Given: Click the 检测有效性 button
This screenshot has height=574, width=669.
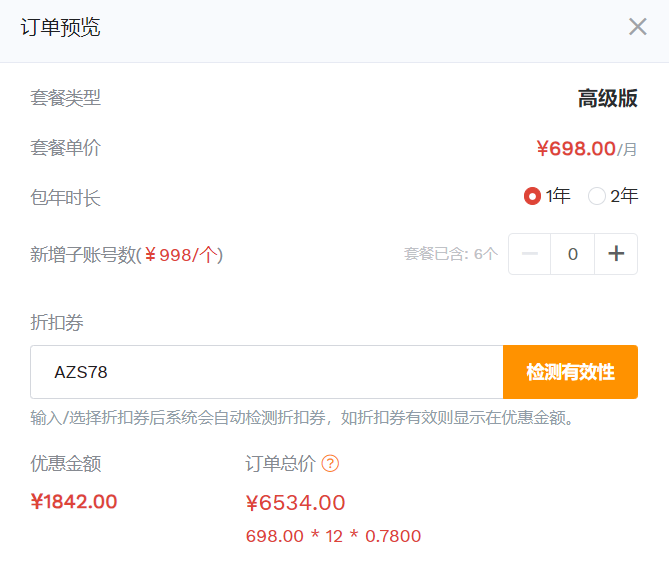Looking at the screenshot, I should coord(570,372).
